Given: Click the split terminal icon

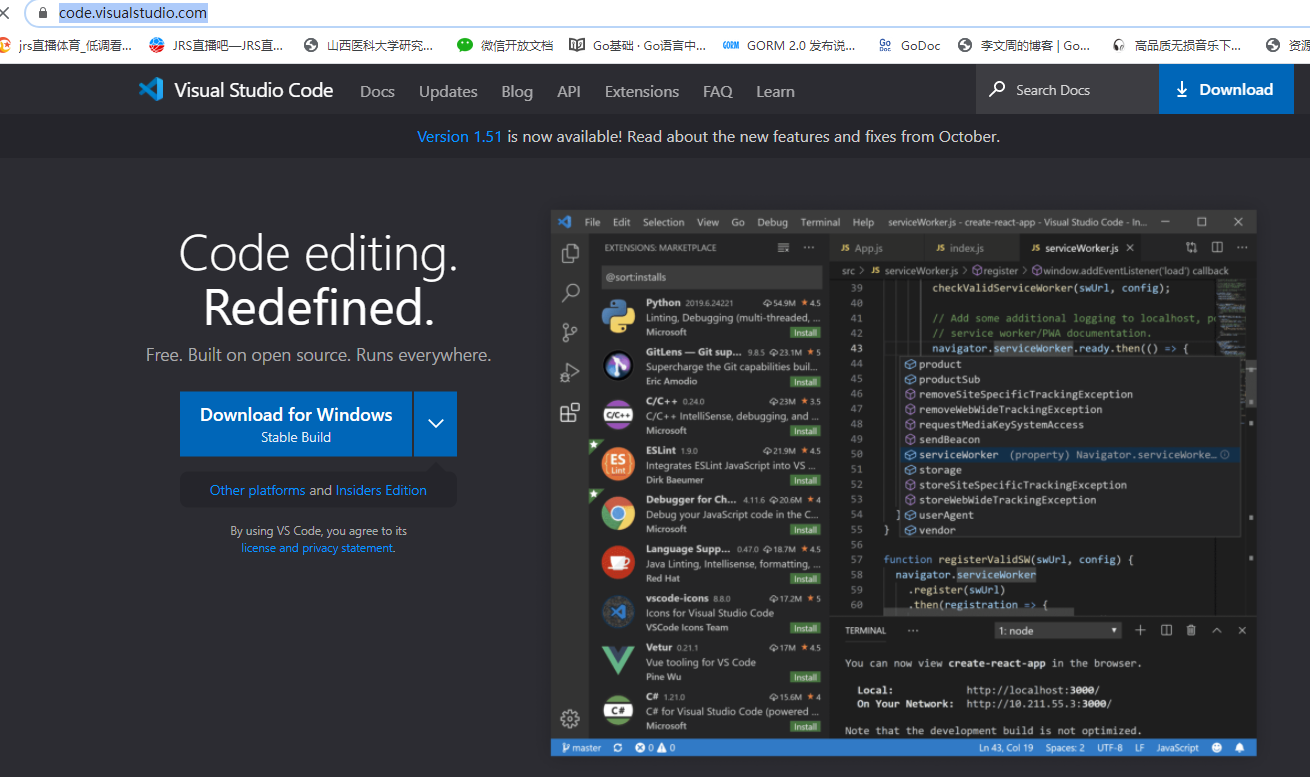Looking at the screenshot, I should point(1166,630).
